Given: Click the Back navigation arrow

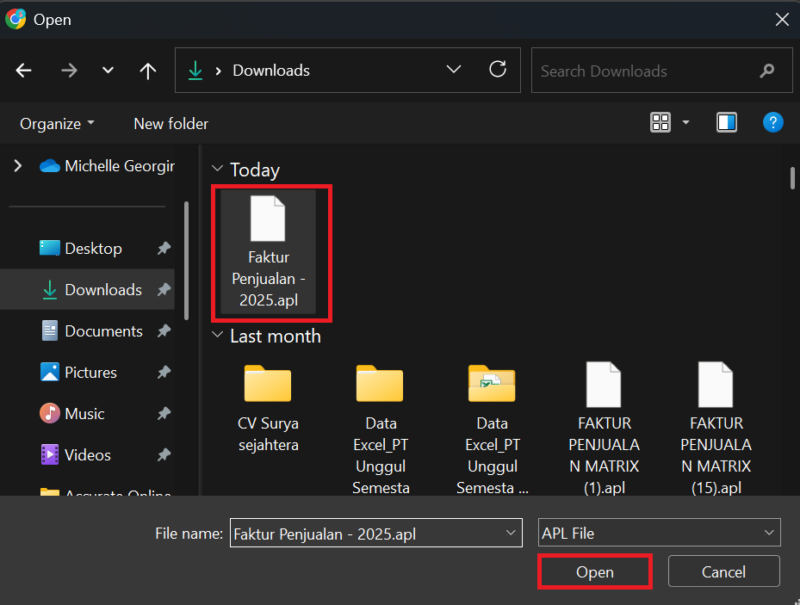Looking at the screenshot, I should pos(24,71).
